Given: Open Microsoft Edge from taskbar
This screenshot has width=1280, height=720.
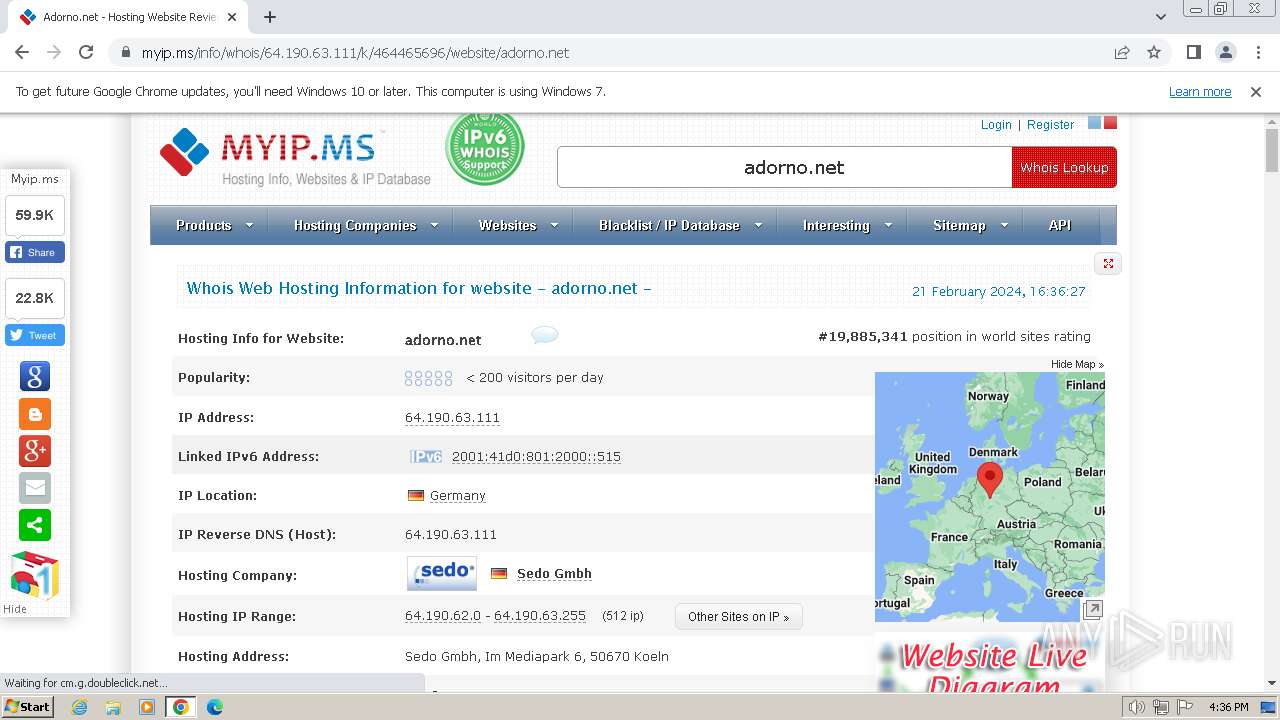Looking at the screenshot, I should 214,707.
